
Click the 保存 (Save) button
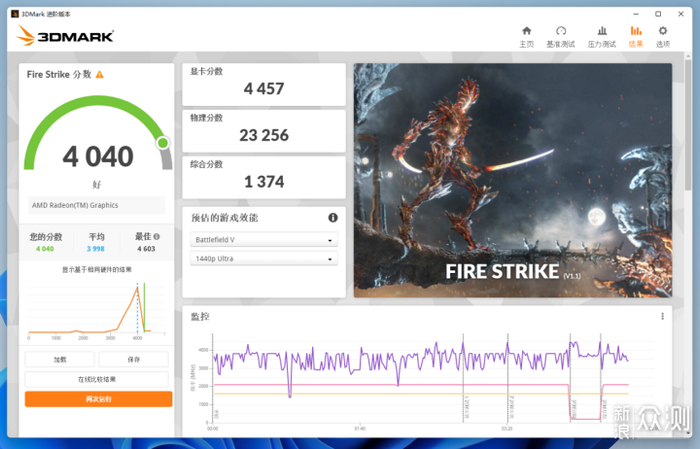pos(133,359)
